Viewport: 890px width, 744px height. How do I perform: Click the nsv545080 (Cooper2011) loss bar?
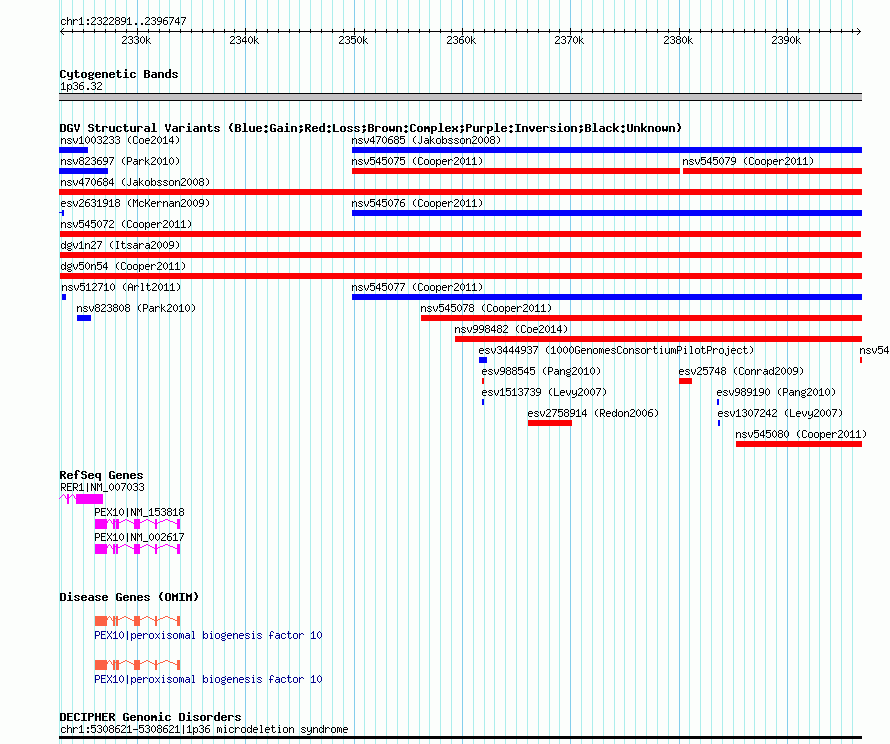(x=799, y=444)
